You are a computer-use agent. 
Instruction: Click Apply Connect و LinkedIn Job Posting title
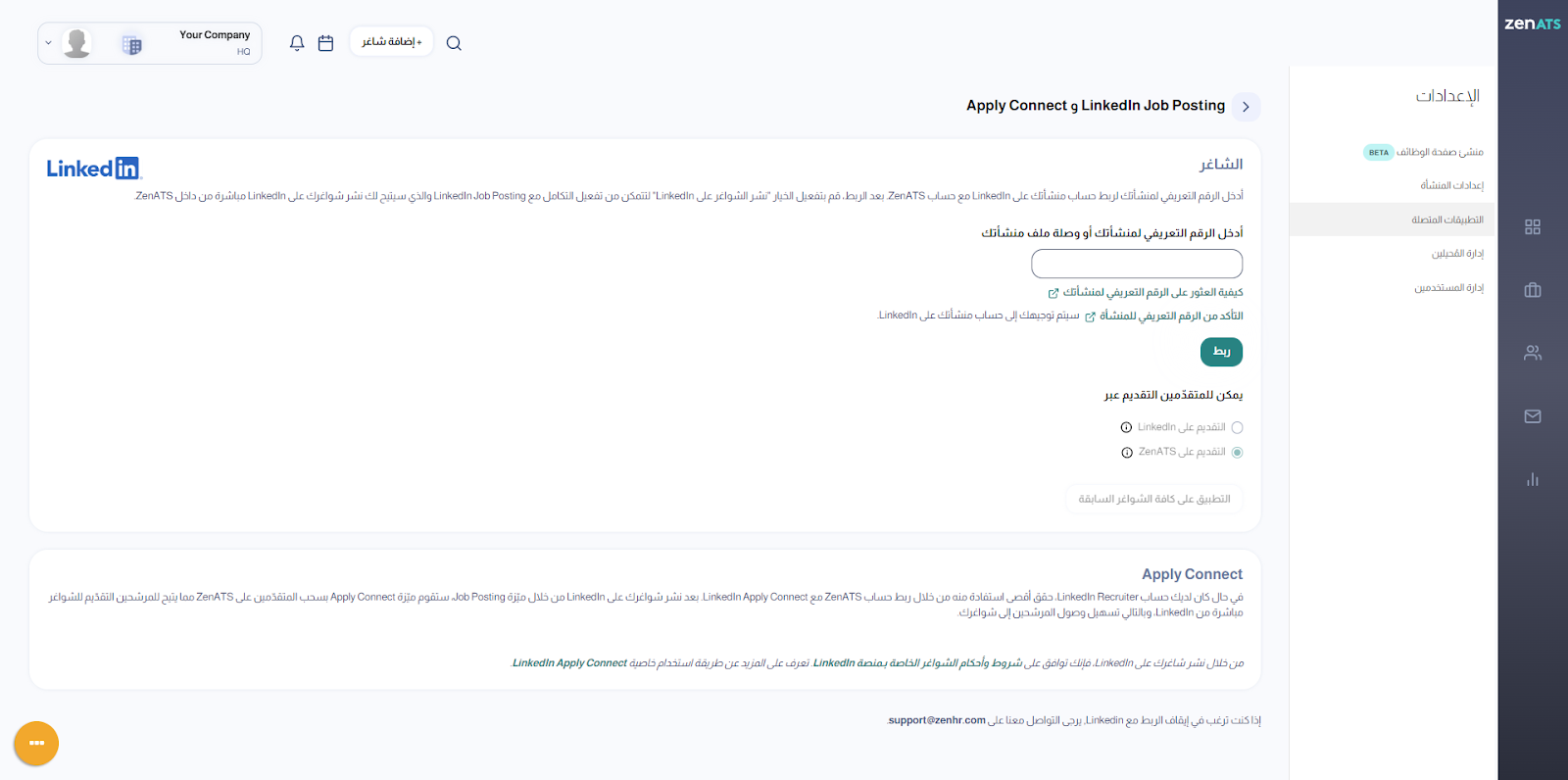(x=1096, y=106)
